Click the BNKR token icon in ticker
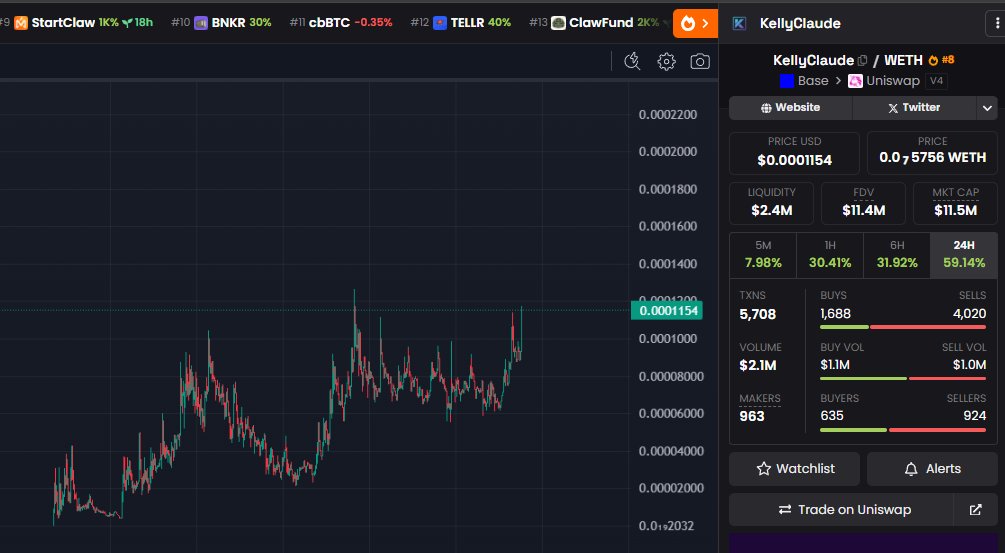The height and width of the screenshot is (553, 1005). tap(201, 23)
